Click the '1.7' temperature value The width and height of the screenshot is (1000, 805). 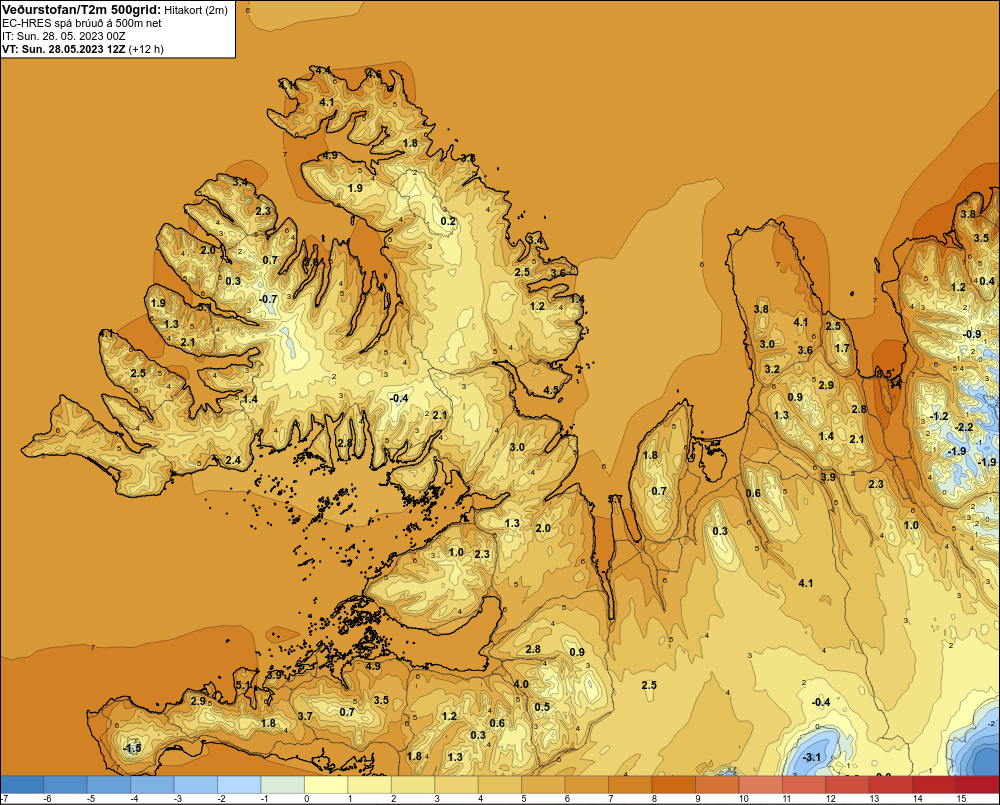(842, 348)
